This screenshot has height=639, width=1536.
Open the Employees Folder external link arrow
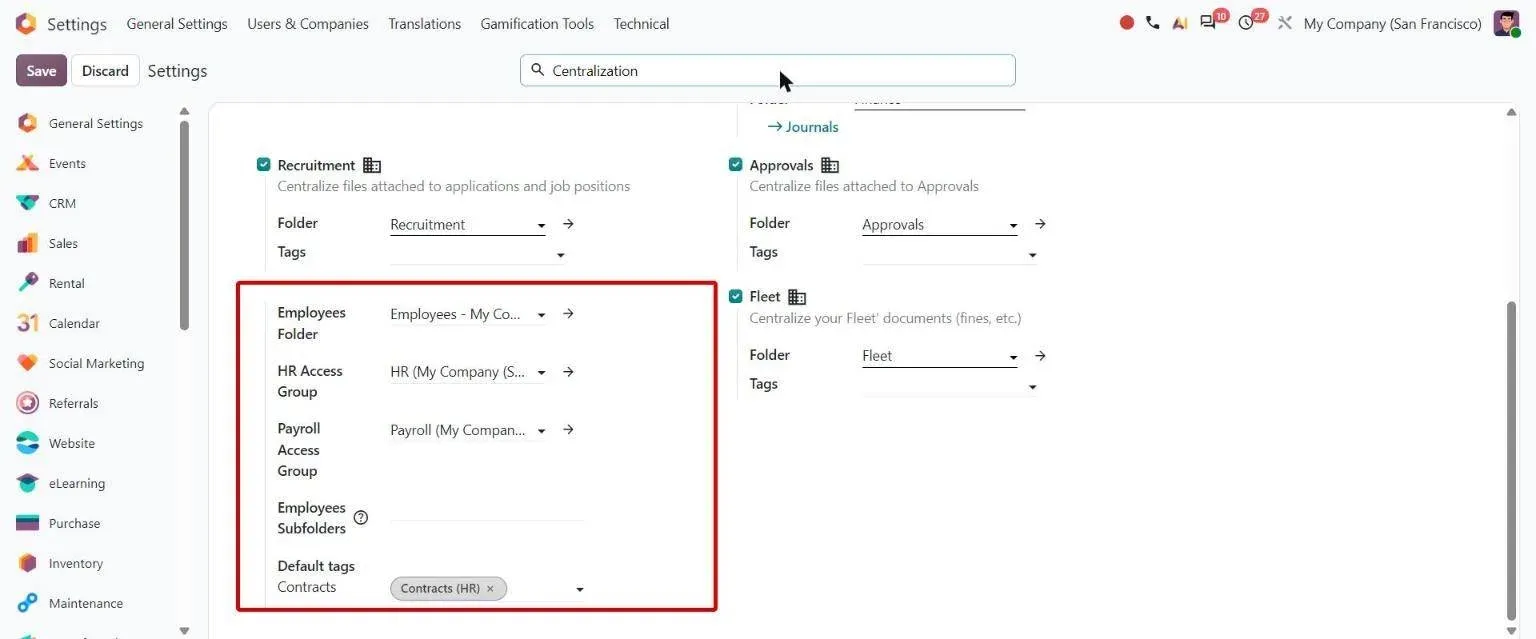[568, 314]
